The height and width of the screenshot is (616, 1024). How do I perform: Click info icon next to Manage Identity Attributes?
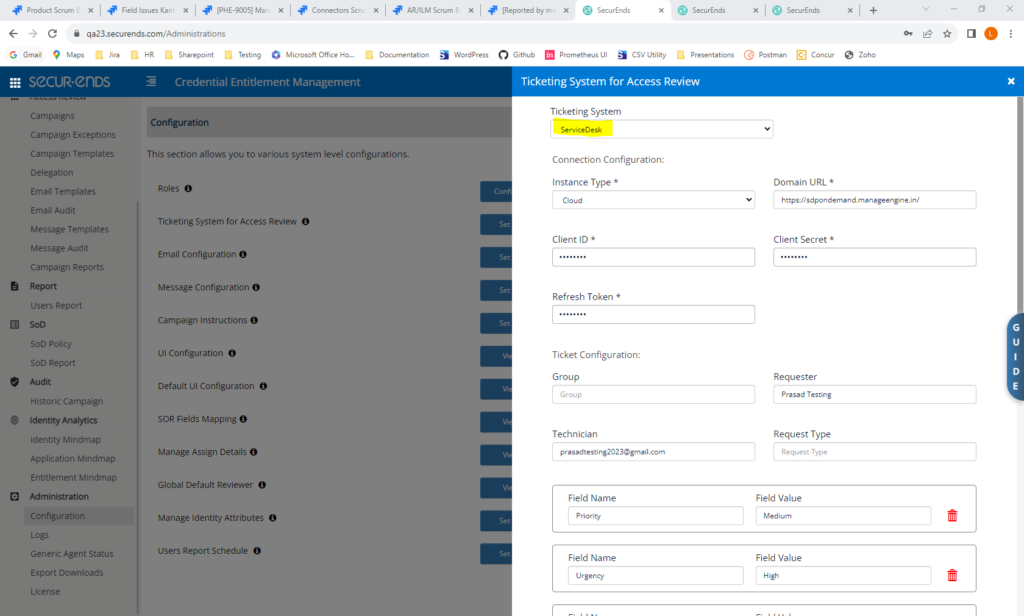pos(272,517)
